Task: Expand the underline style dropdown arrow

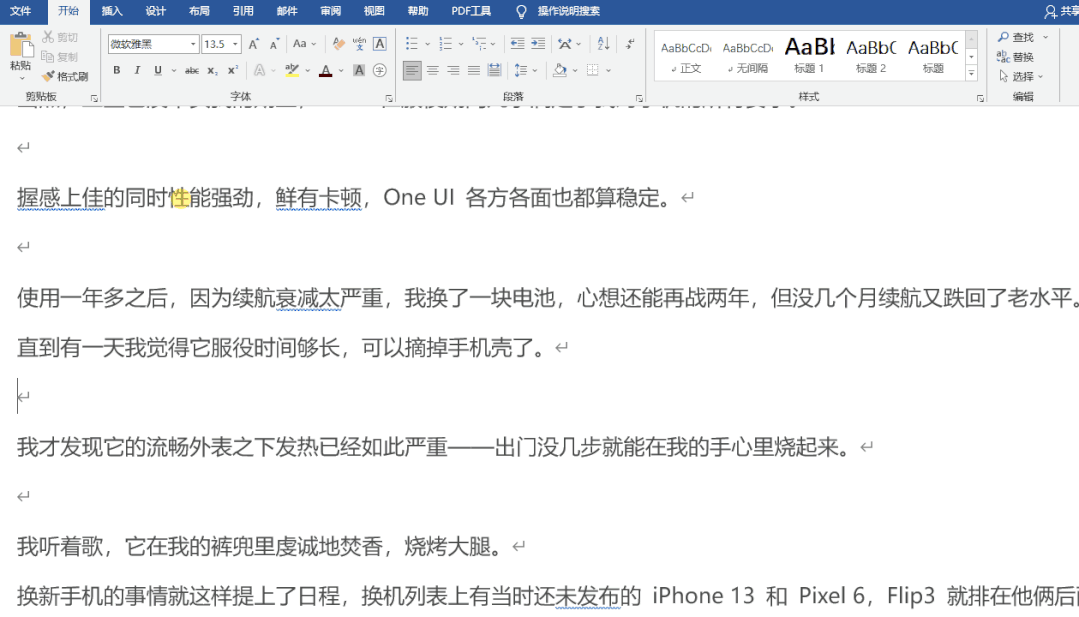Action: (x=173, y=70)
